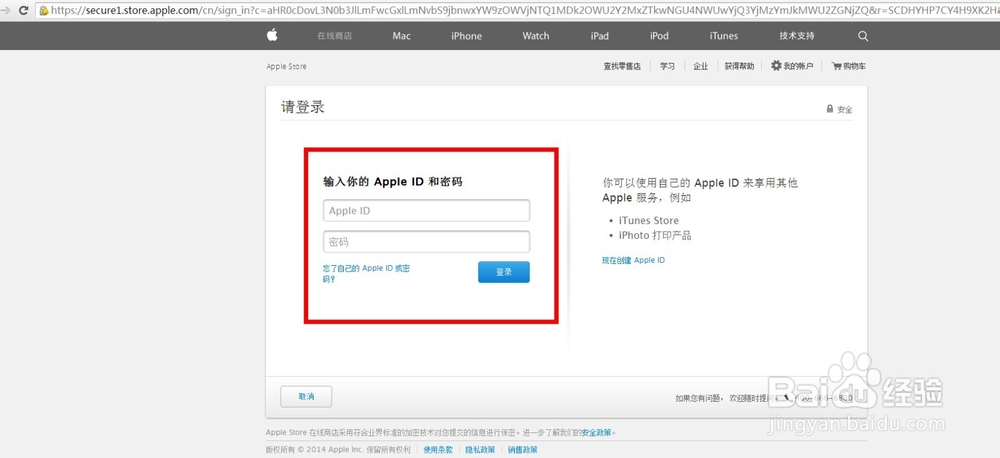
Task: Open the 学习 link
Action: [x=667, y=66]
